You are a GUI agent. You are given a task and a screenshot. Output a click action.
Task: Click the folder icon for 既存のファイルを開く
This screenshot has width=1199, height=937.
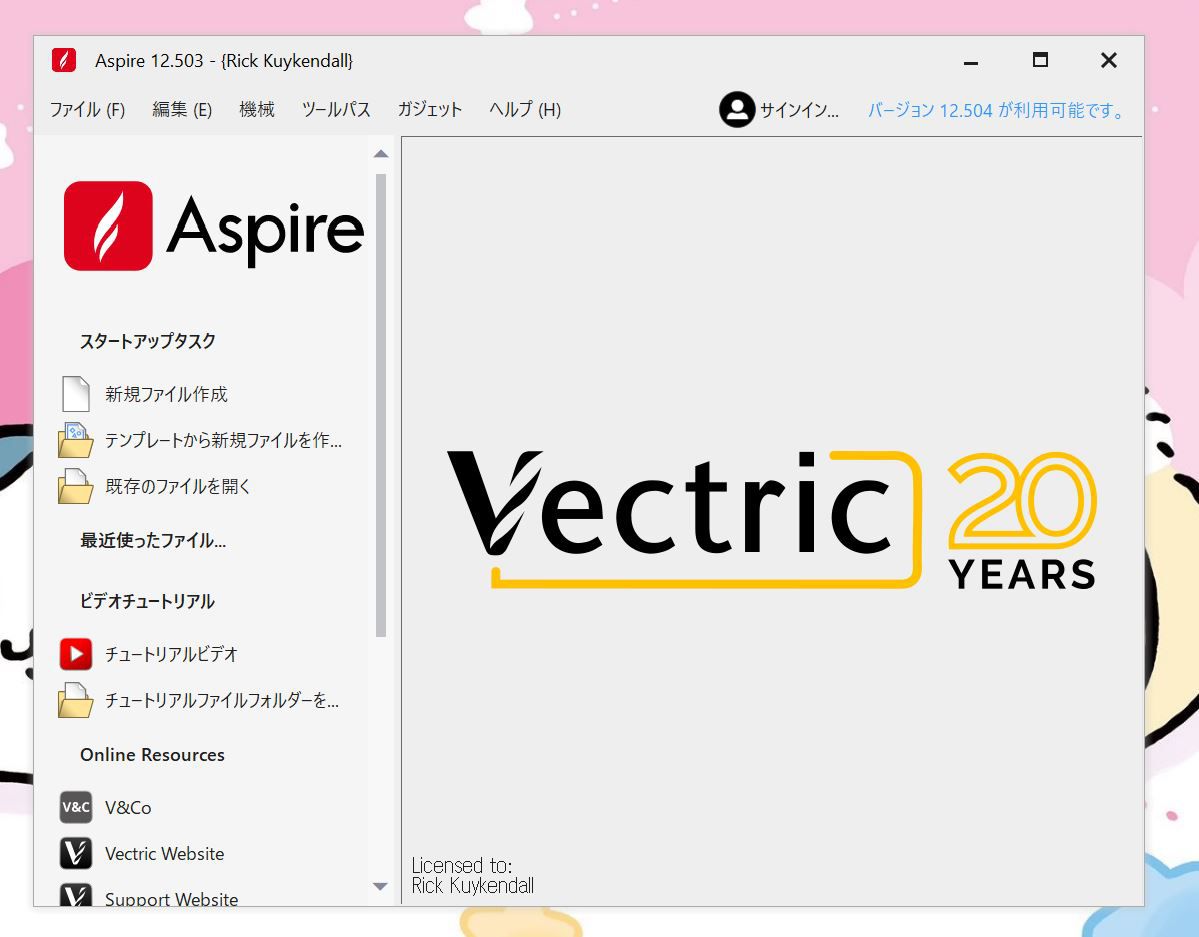(76, 486)
